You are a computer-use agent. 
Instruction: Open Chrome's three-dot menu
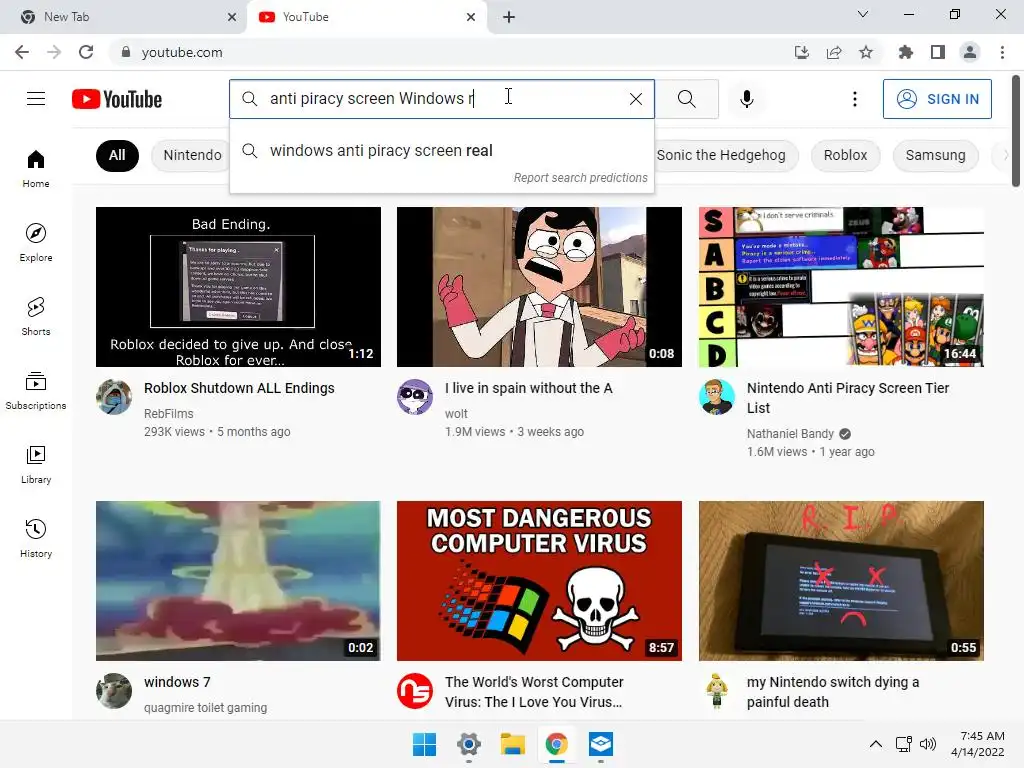[x=1002, y=52]
